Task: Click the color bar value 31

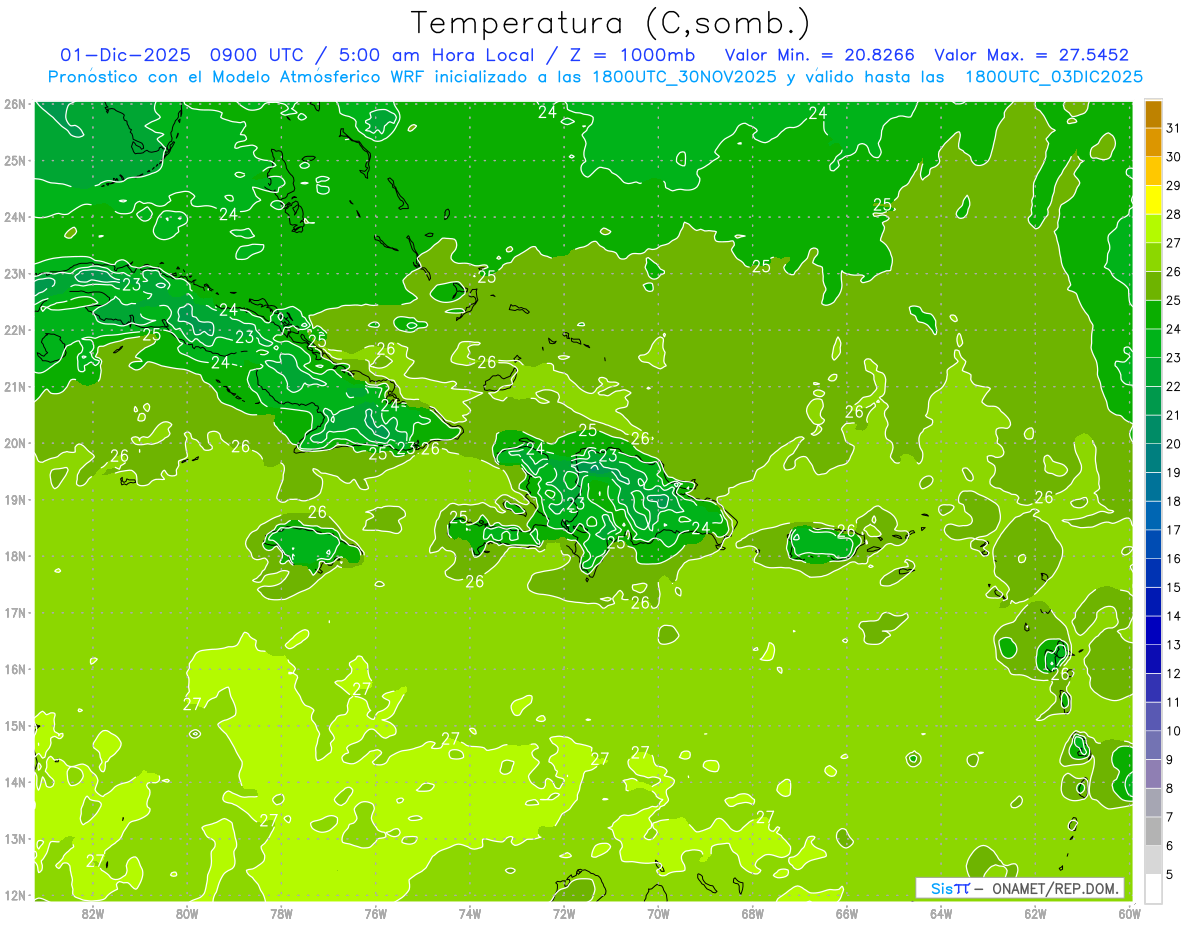Action: [1174, 127]
